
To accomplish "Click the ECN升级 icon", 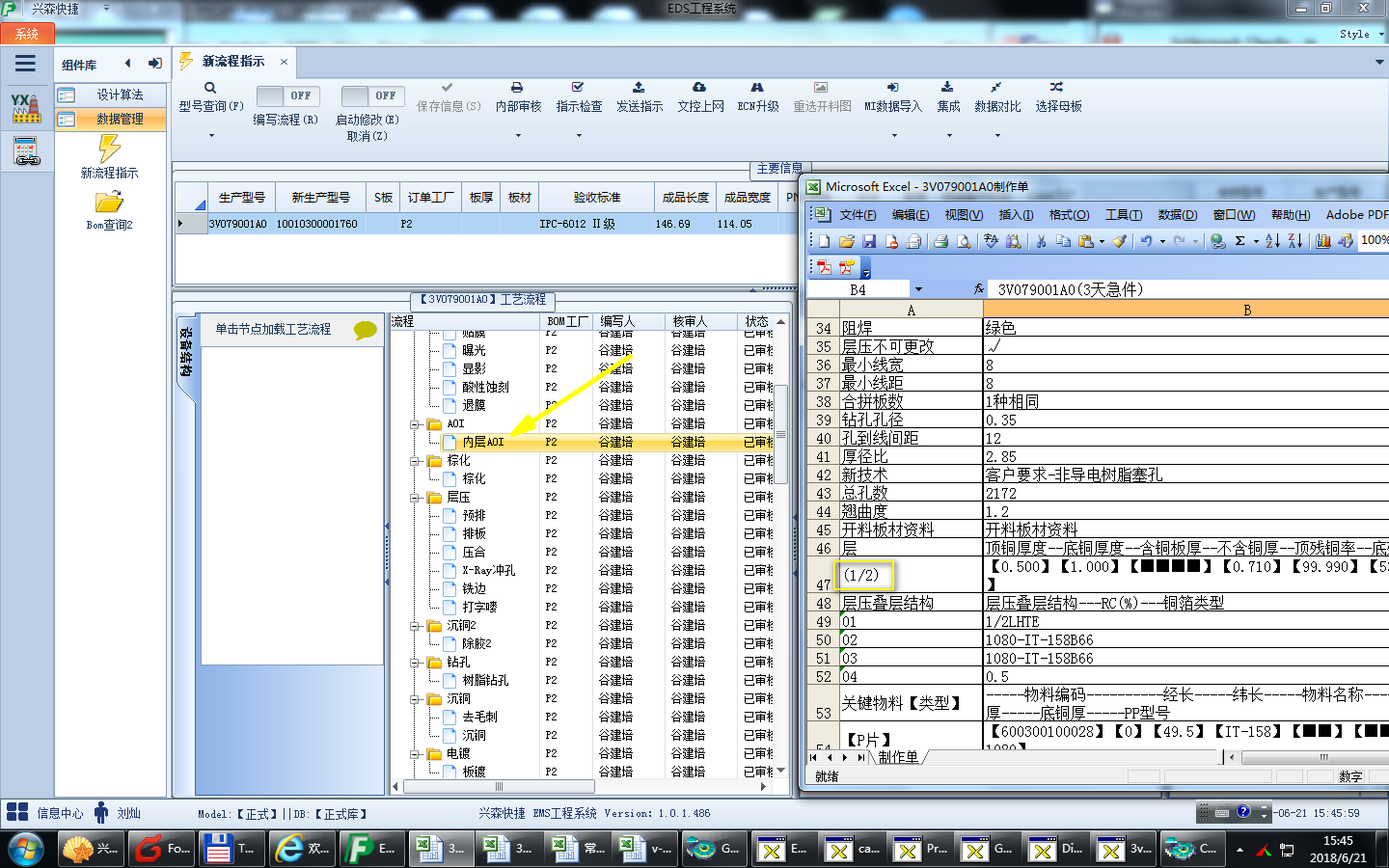I will pyautogui.click(x=757, y=87).
